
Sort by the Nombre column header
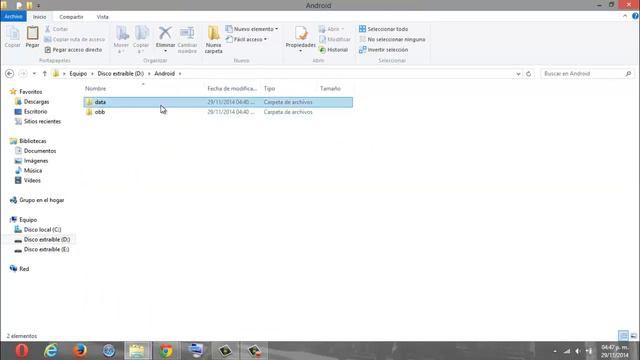coord(96,89)
